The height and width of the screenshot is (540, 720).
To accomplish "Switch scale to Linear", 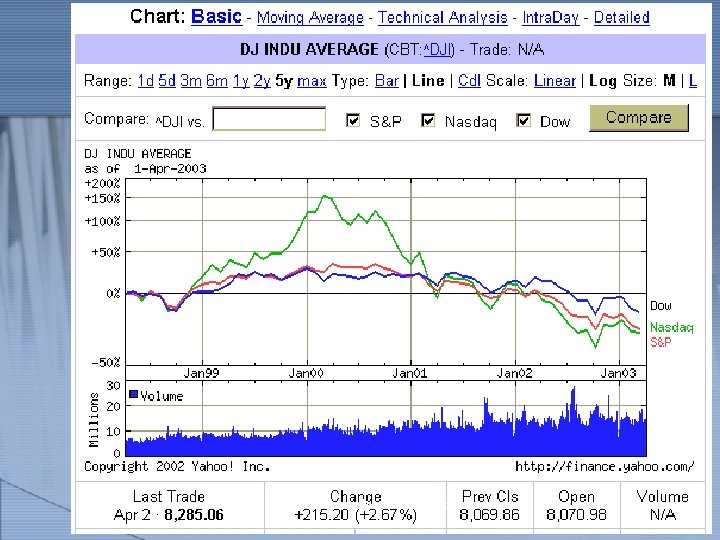I will pos(555,81).
